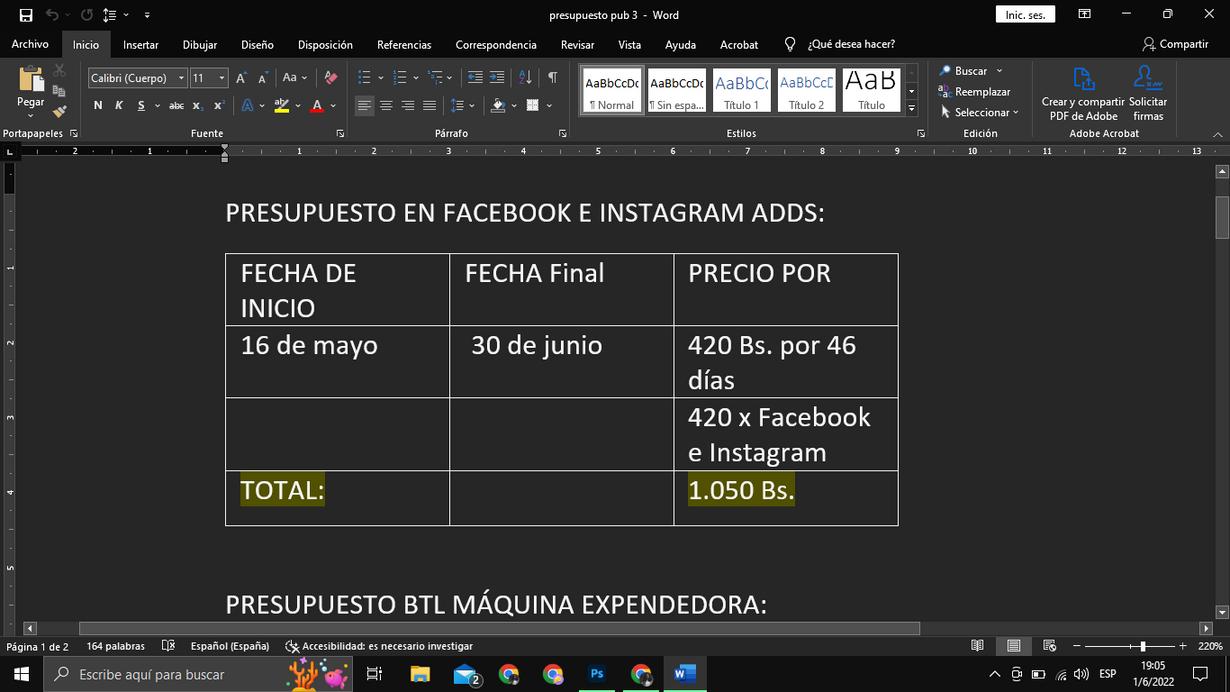This screenshot has height=692, width=1230.
Task: Clear all formatting with eraser icon
Action: pyautogui.click(x=331, y=78)
